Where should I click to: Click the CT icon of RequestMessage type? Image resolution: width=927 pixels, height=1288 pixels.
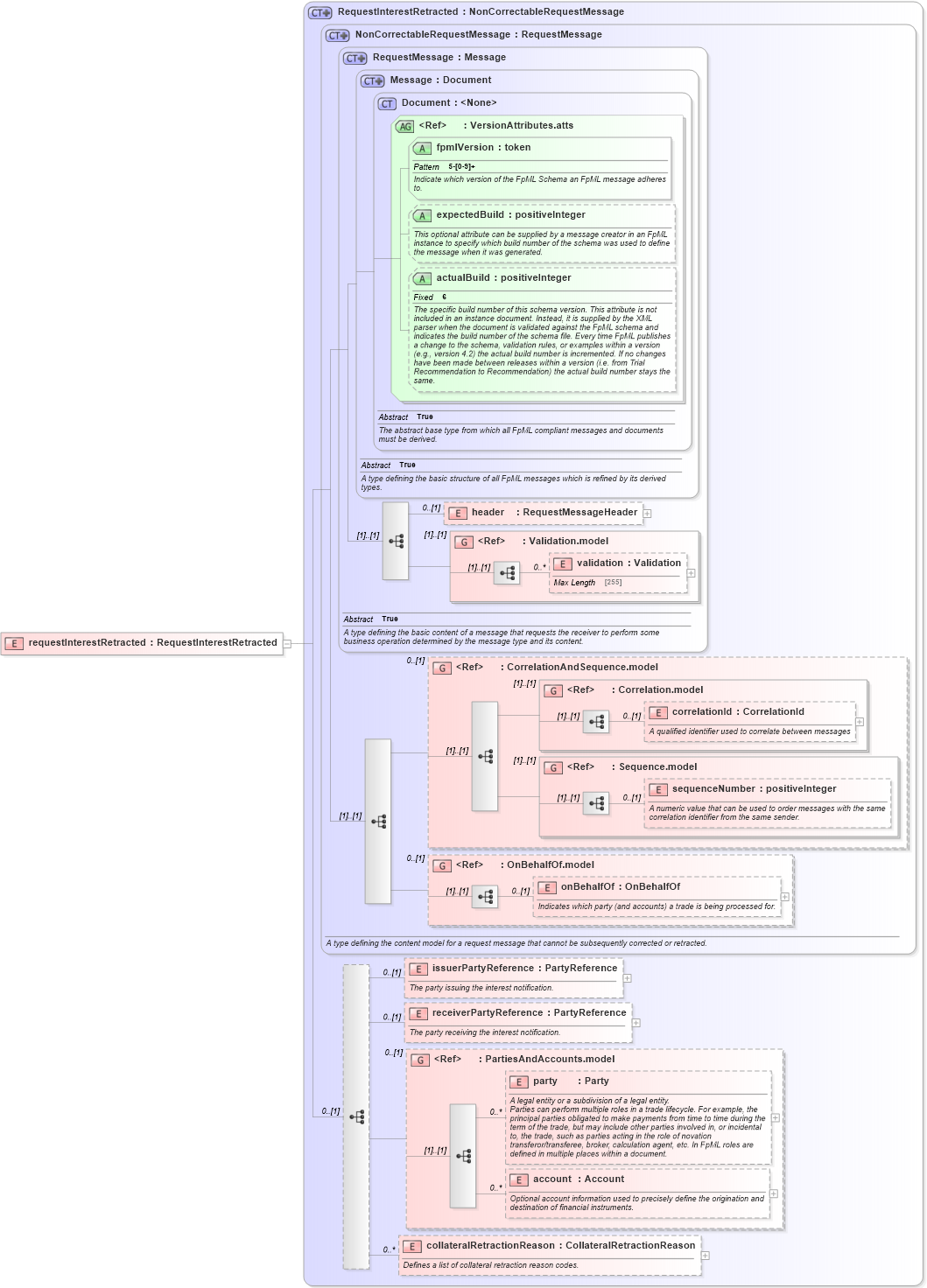pyautogui.click(x=355, y=58)
